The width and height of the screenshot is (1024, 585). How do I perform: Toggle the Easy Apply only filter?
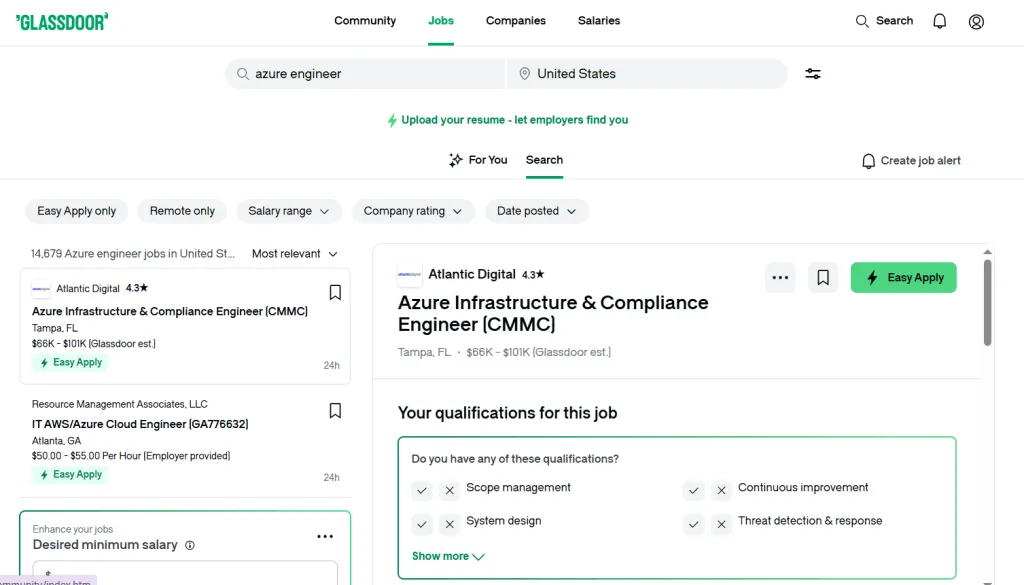click(x=77, y=211)
